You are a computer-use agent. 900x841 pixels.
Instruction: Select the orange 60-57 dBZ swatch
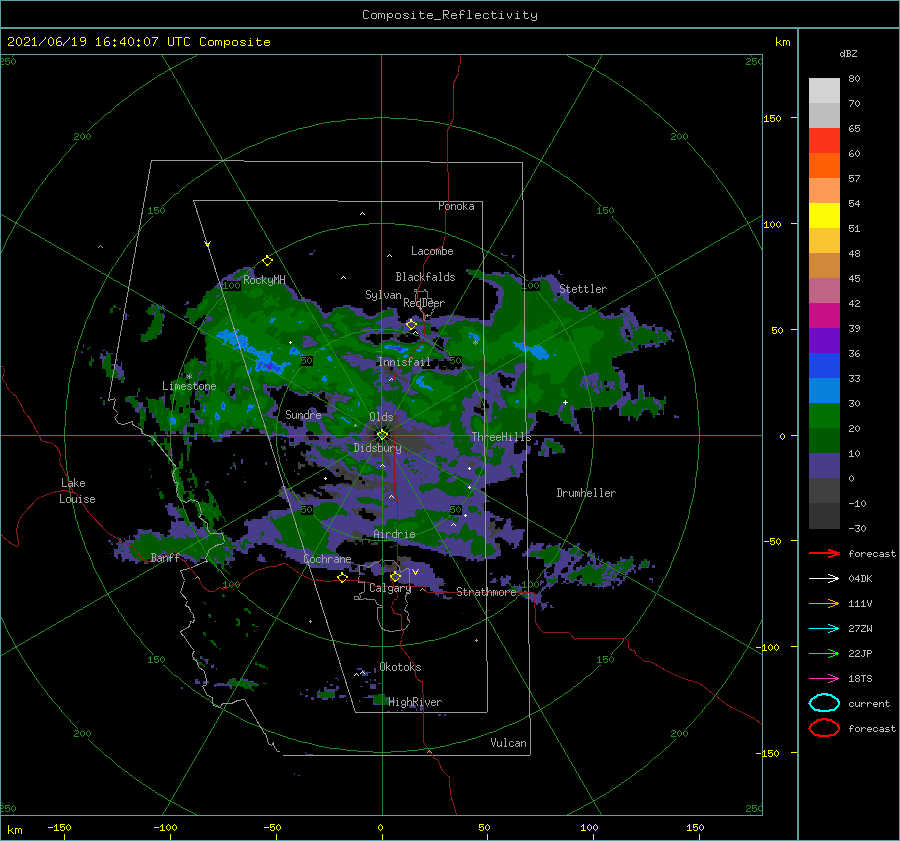[x=824, y=165]
